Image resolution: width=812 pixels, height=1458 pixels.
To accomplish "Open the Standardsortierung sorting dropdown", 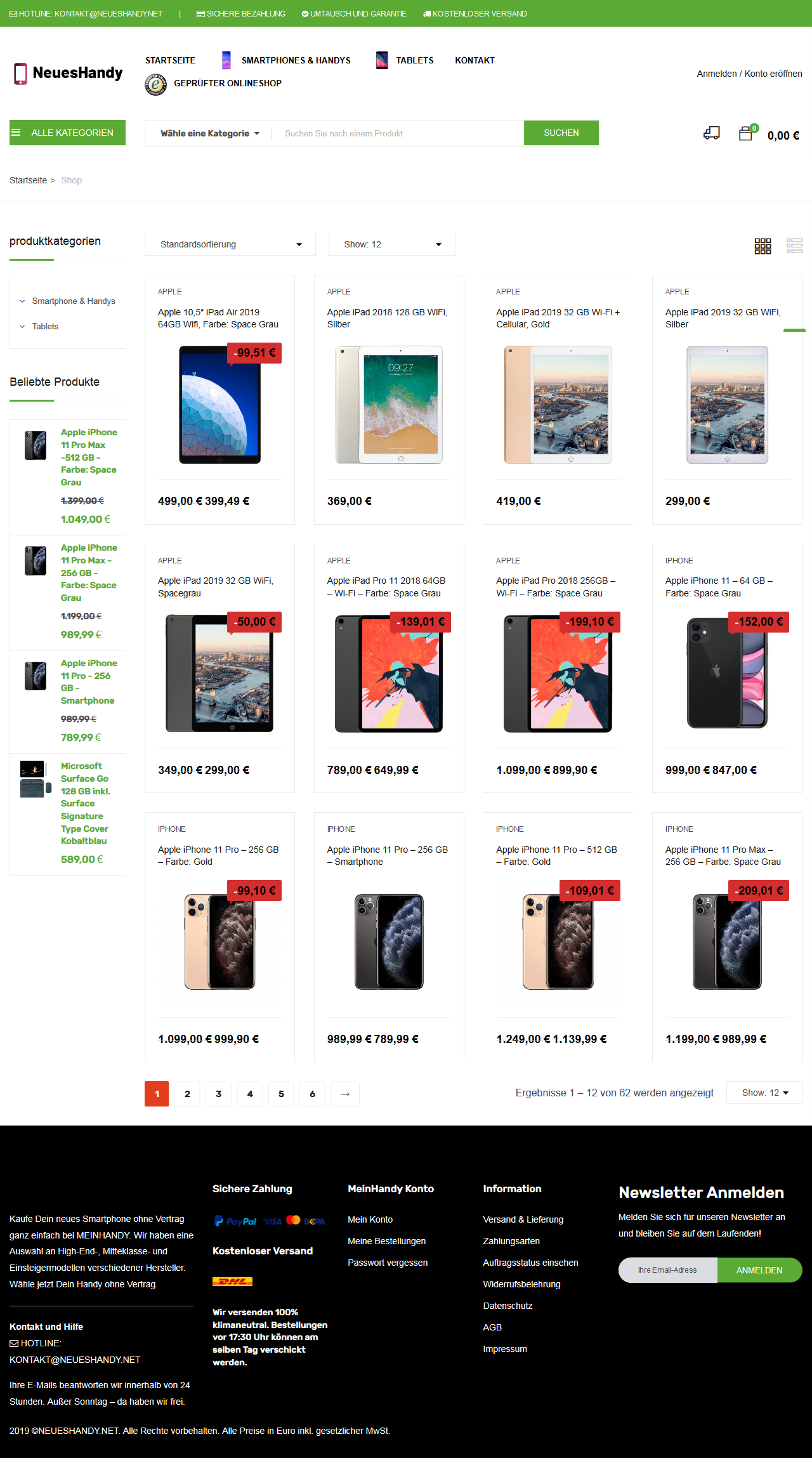I will click(x=230, y=244).
